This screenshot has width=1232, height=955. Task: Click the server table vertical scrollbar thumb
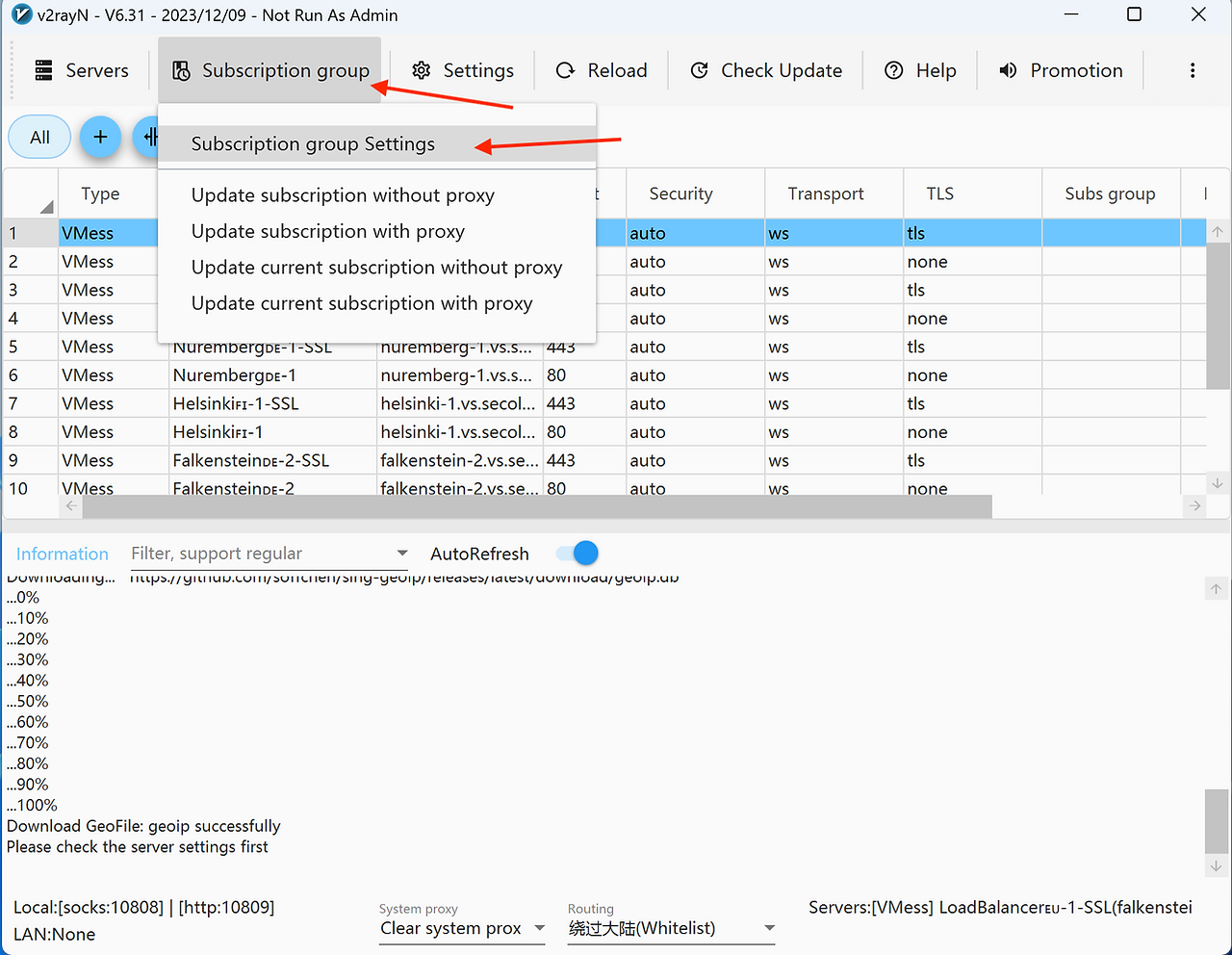point(1218,317)
